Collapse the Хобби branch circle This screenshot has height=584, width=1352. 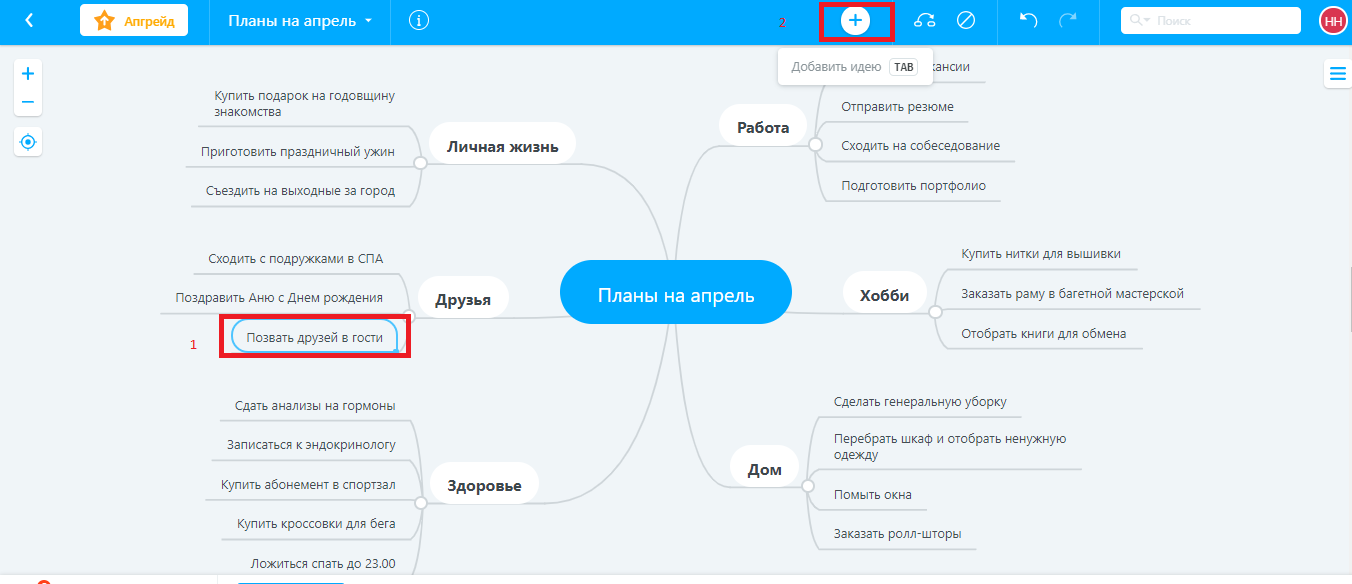pos(936,311)
